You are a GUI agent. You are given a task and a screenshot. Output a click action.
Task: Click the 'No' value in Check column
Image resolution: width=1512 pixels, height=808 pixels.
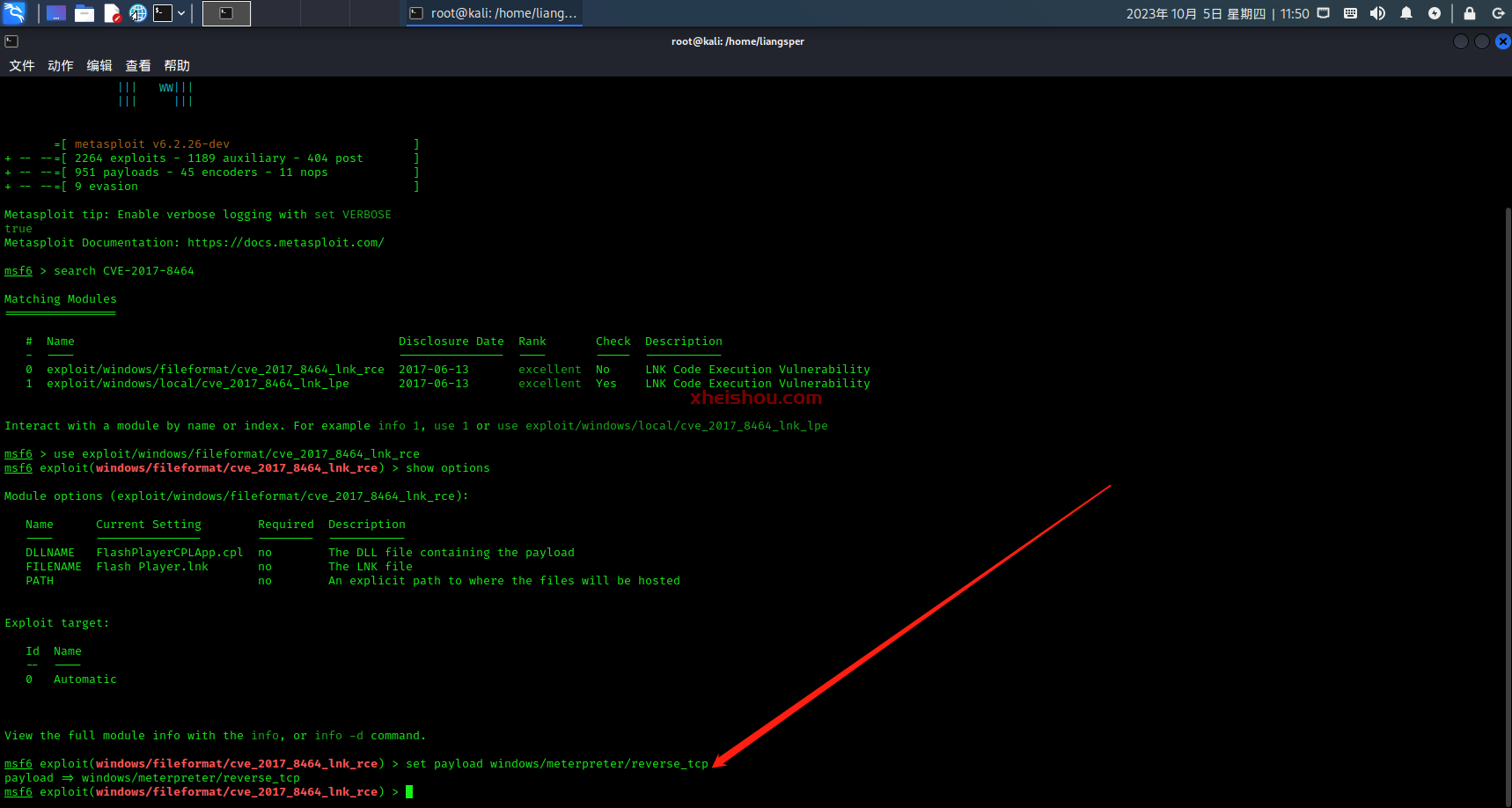(603, 370)
